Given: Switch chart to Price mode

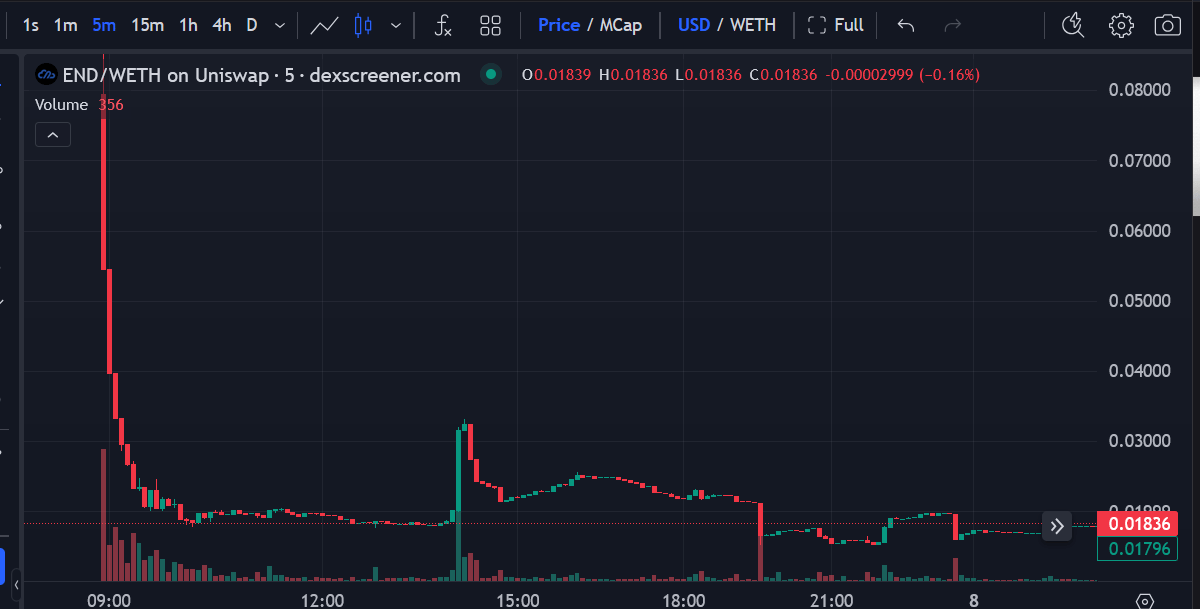Looking at the screenshot, I should pyautogui.click(x=559, y=25).
